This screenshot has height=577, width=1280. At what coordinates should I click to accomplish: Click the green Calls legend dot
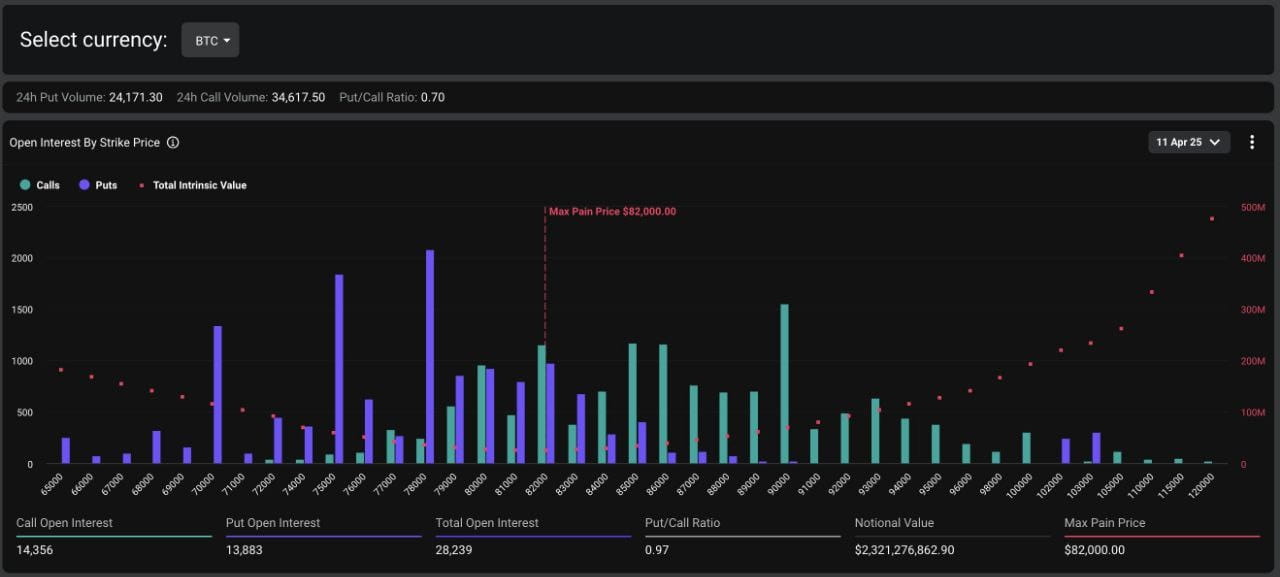pyautogui.click(x=25, y=185)
